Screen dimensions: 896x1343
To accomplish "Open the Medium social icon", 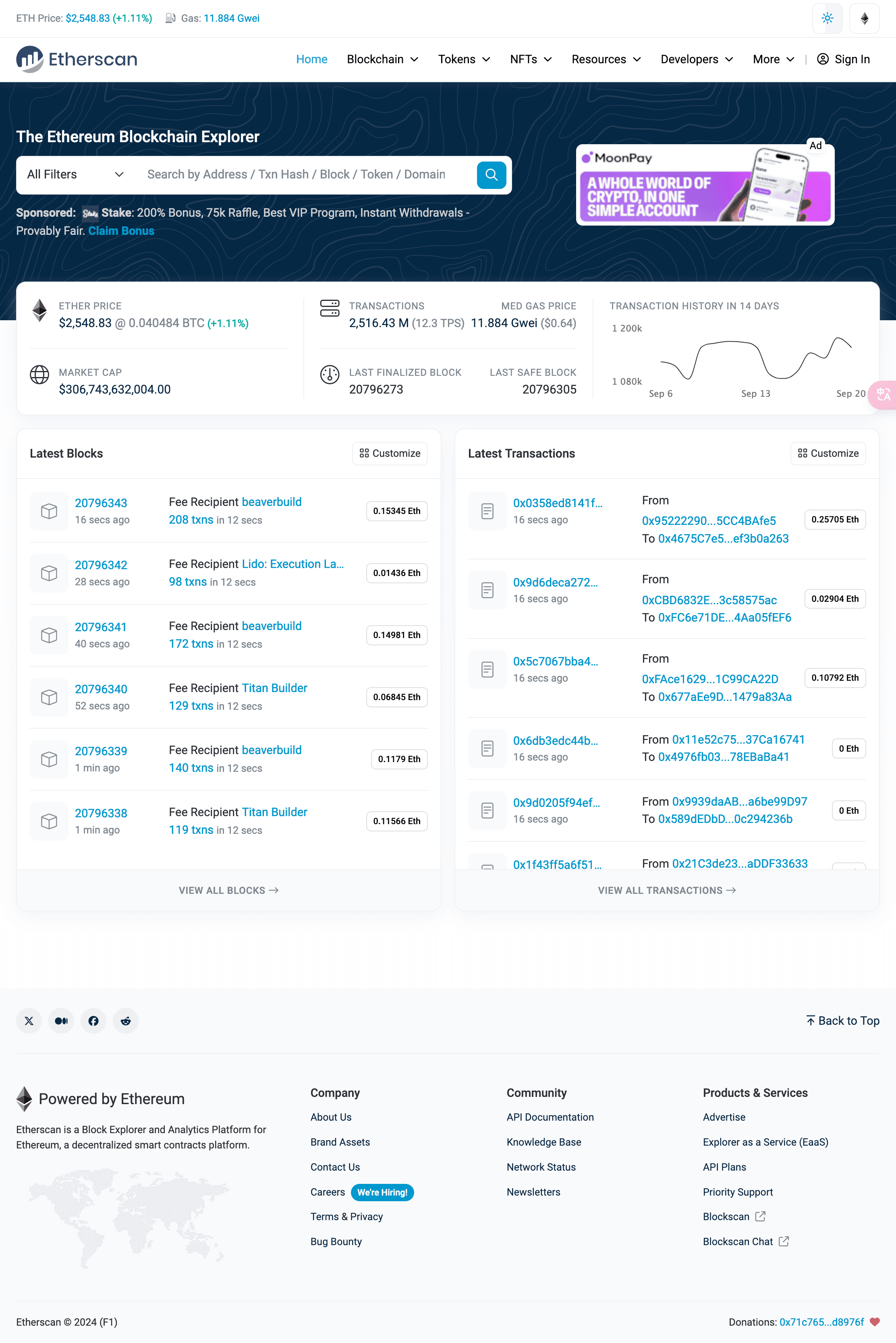I will [61, 1020].
